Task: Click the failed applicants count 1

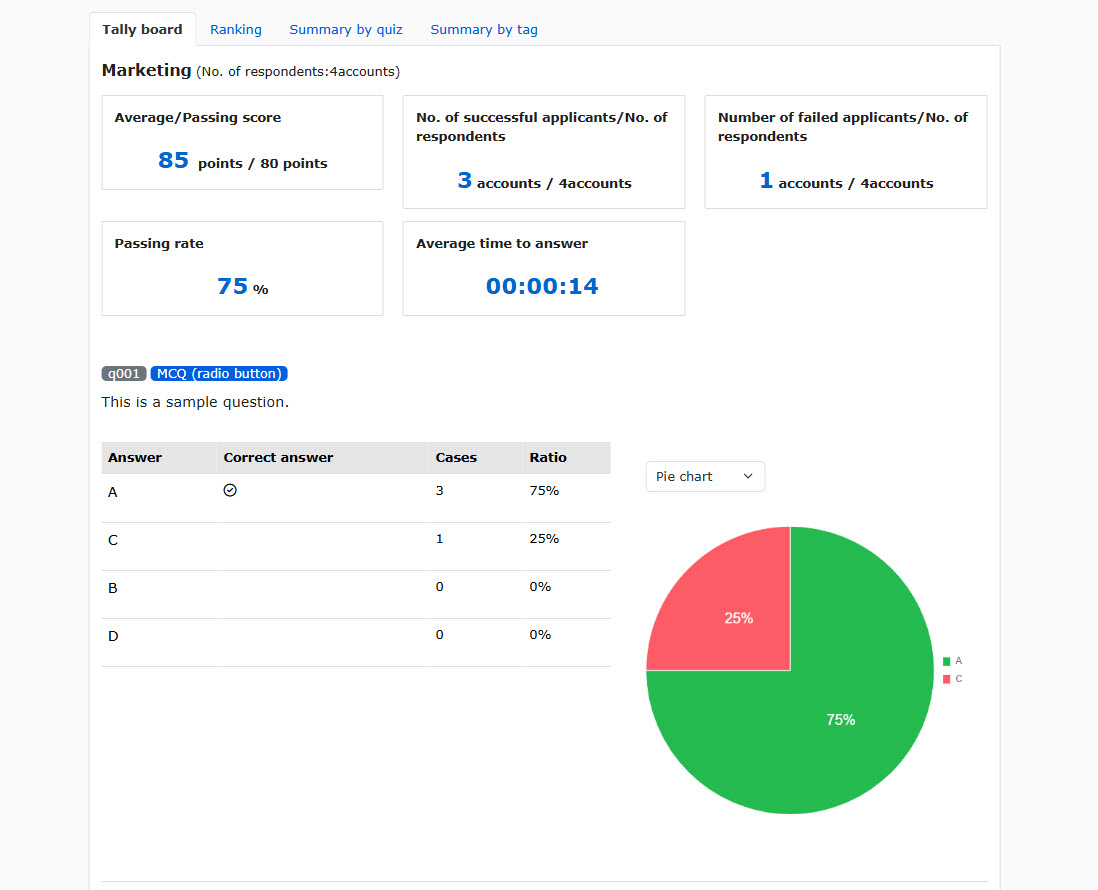Action: (x=766, y=181)
